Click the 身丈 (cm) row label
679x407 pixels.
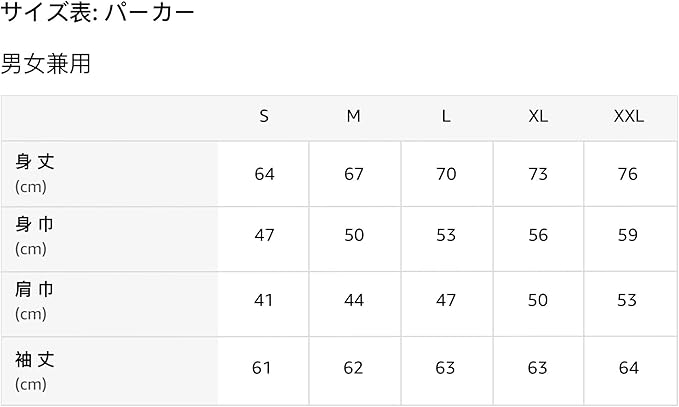tap(35, 173)
